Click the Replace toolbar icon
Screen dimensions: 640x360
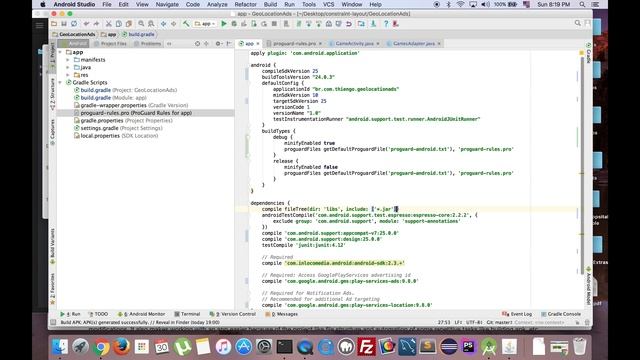(x=151, y=24)
